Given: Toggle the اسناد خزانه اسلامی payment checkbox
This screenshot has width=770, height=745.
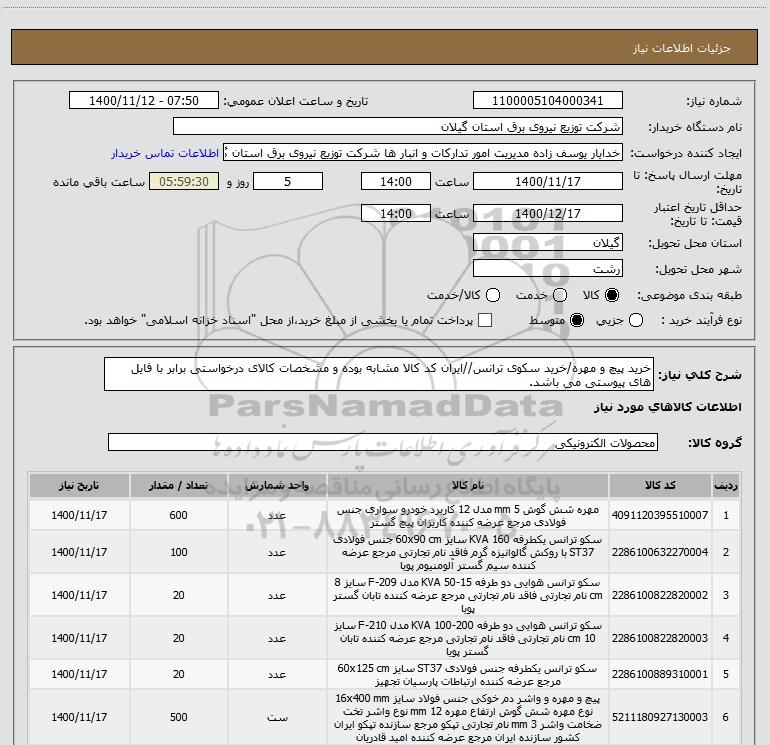Looking at the screenshot, I should pyautogui.click(x=485, y=320).
